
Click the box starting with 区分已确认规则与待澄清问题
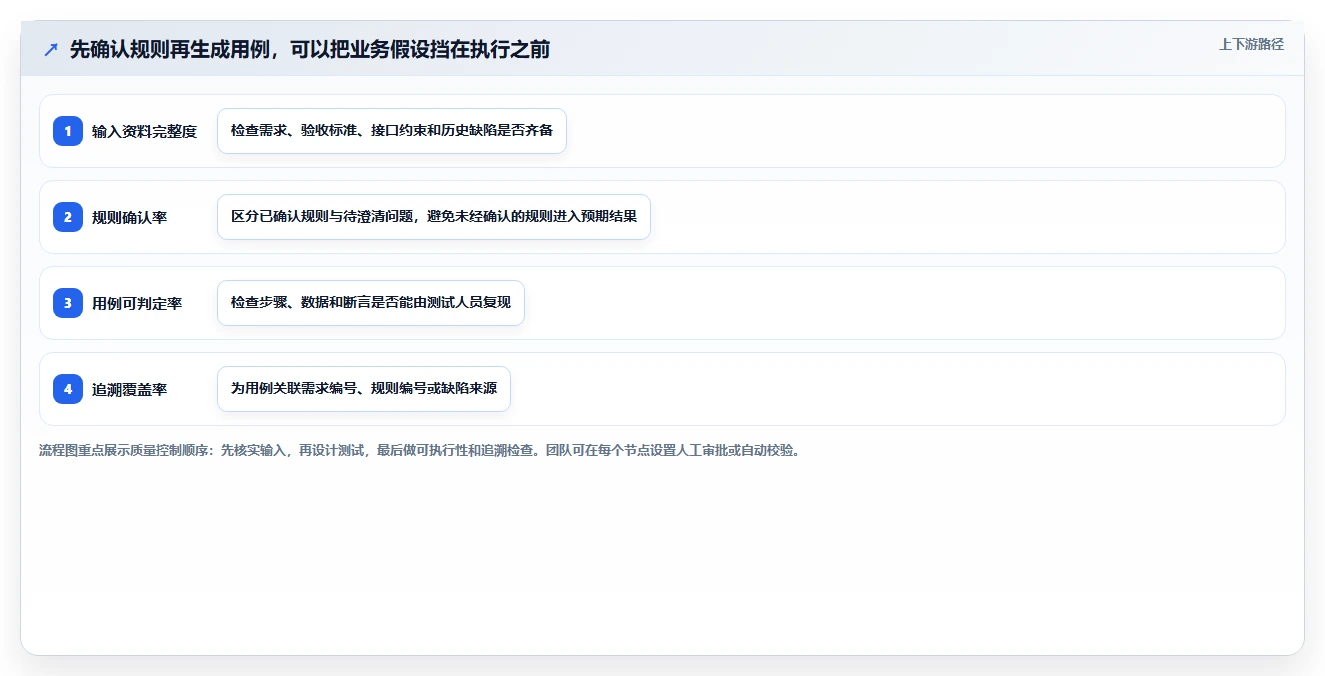pos(434,217)
